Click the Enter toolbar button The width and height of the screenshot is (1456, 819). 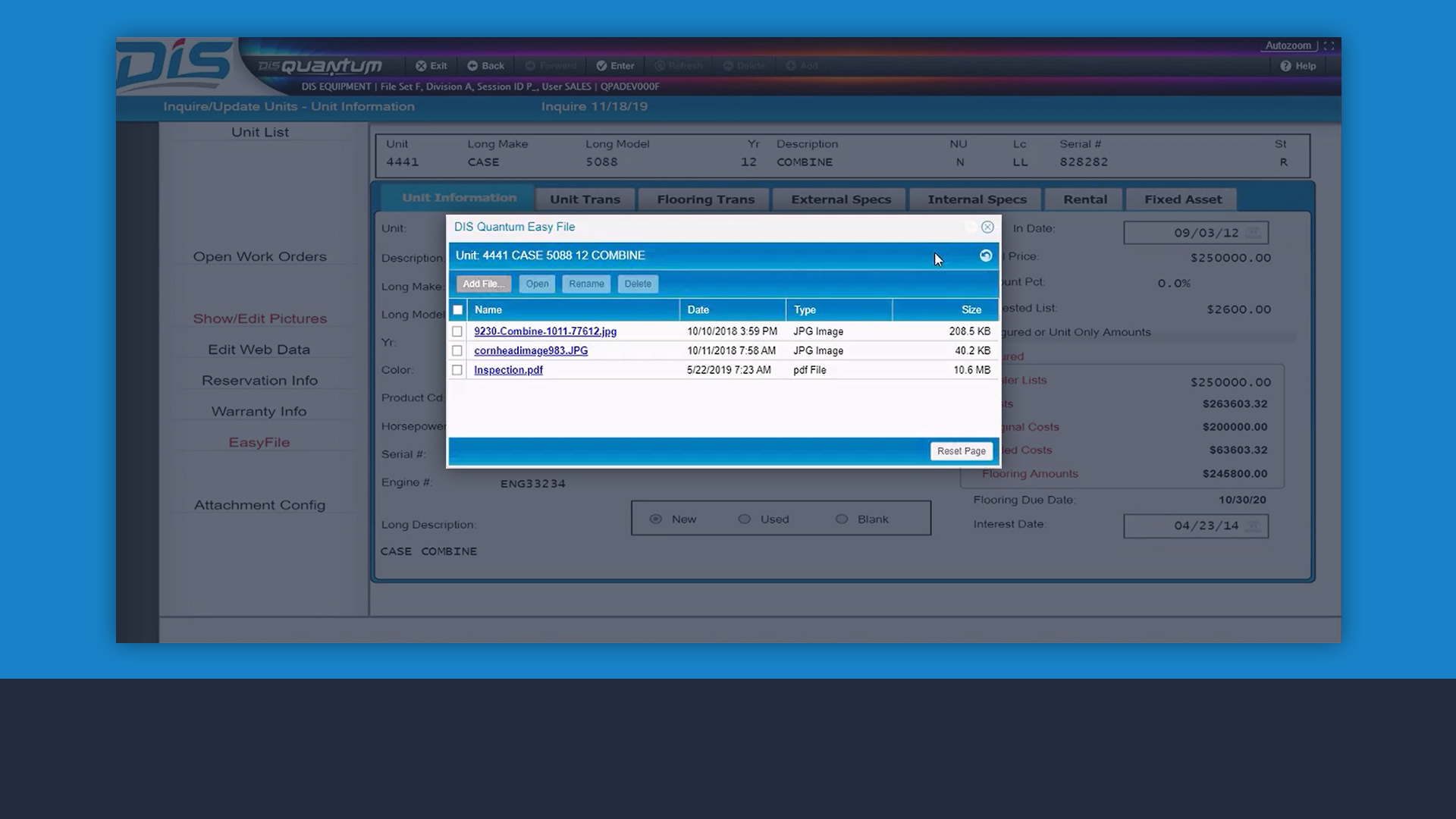[615, 66]
